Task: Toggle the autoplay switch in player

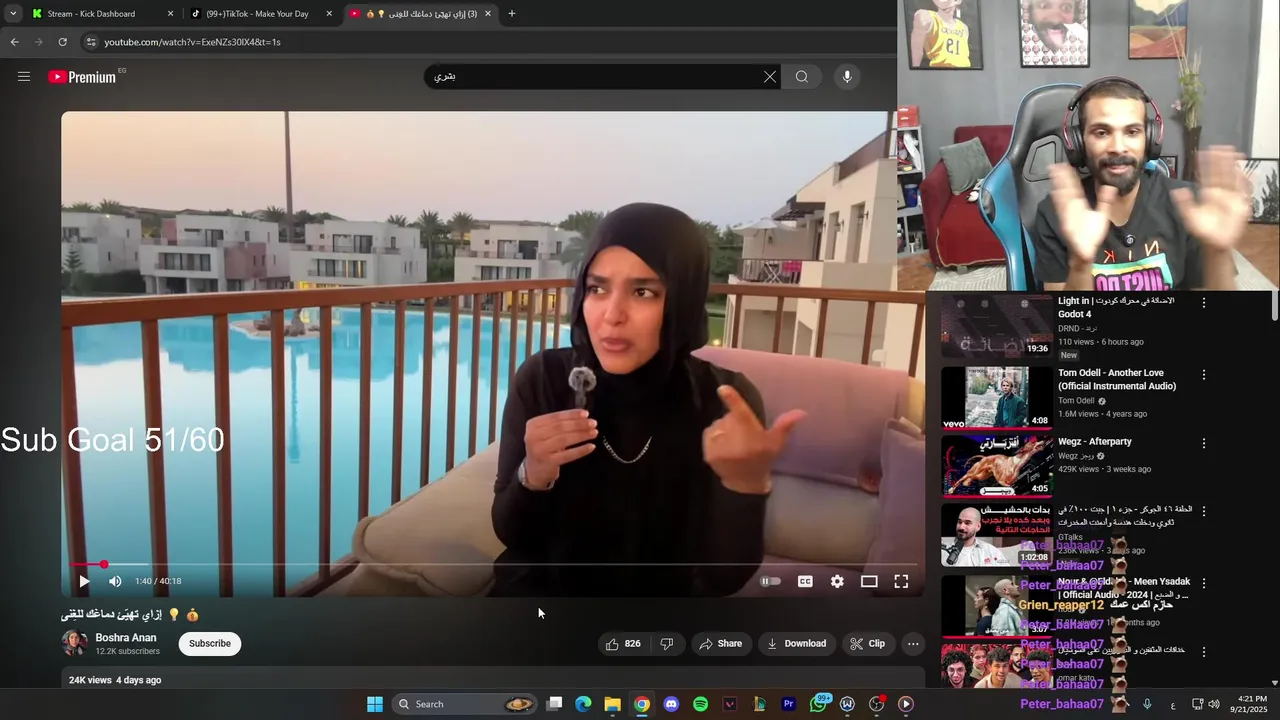Action: click(770, 581)
